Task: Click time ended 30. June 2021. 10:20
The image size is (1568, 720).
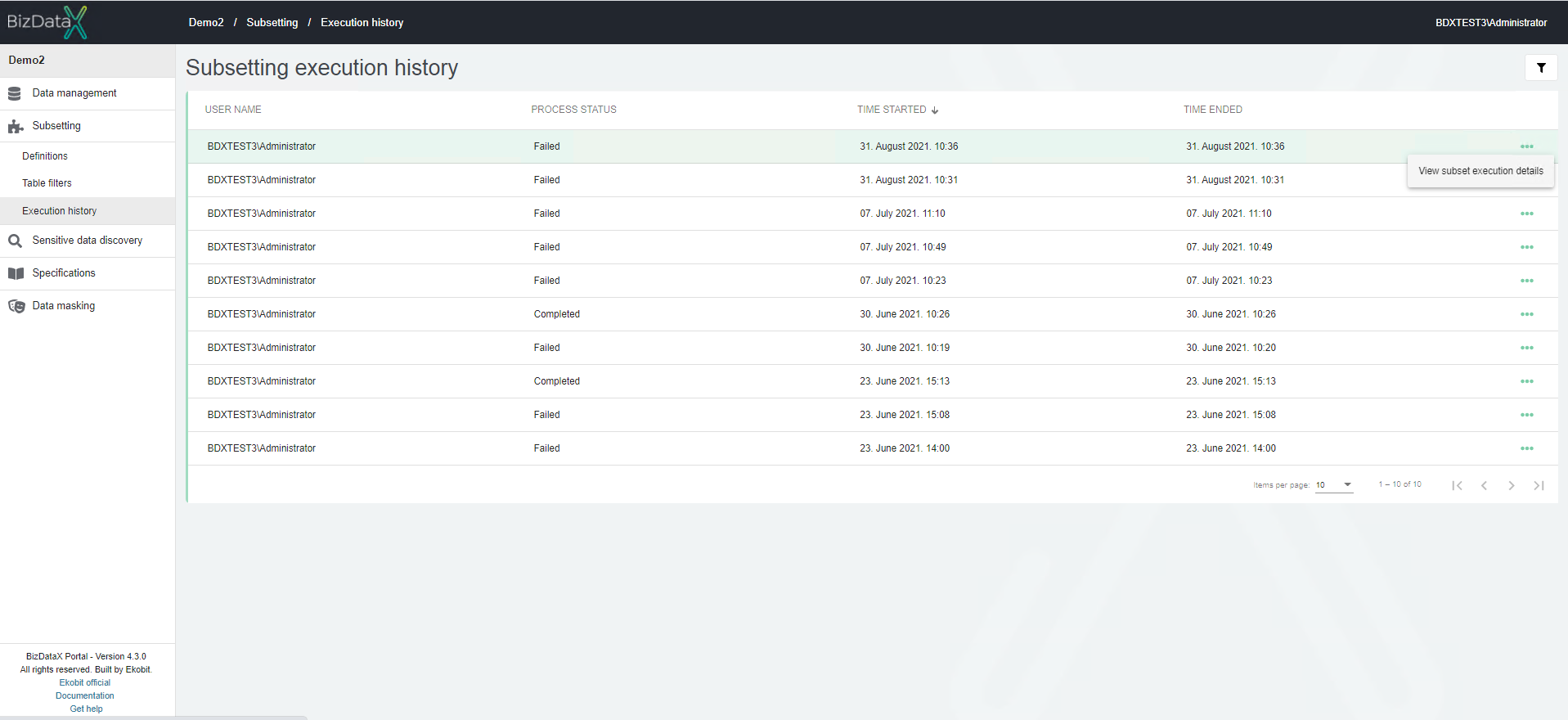Action: tap(1231, 348)
